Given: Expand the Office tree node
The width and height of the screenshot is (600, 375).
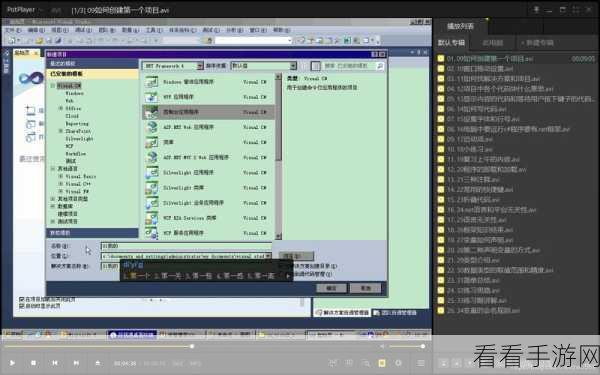Looking at the screenshot, I should point(60,108).
